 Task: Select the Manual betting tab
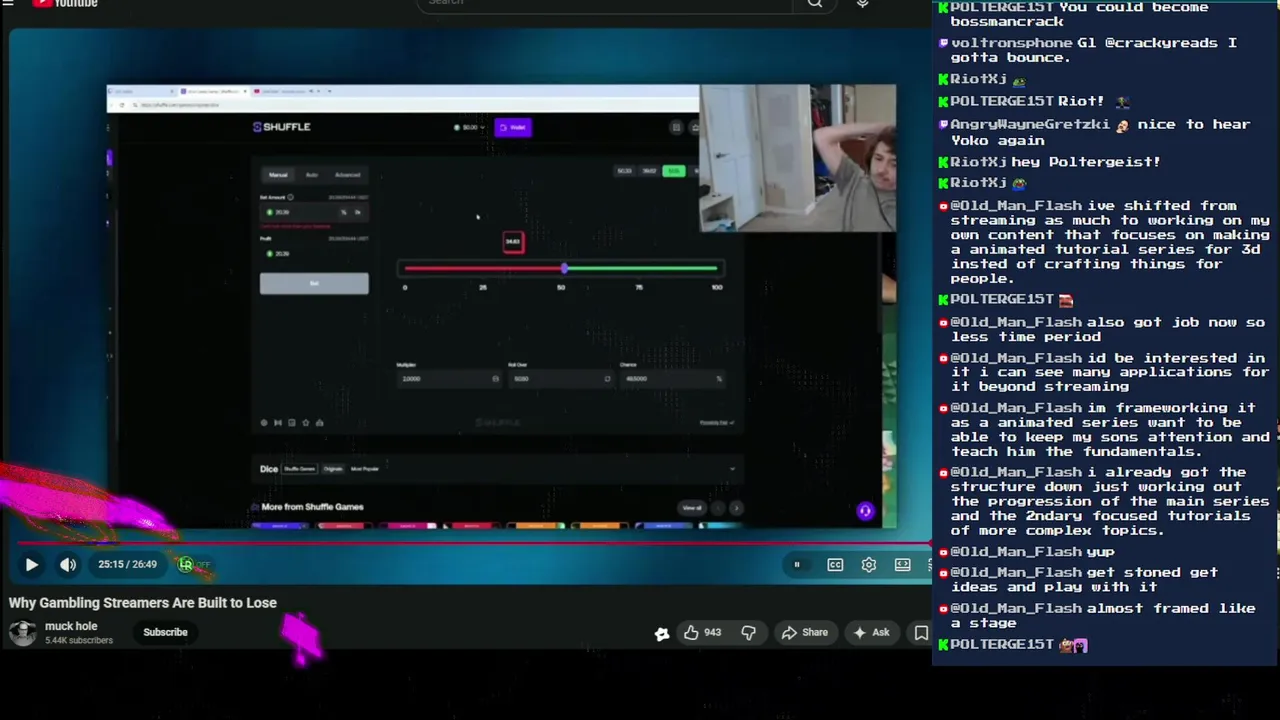coord(278,175)
